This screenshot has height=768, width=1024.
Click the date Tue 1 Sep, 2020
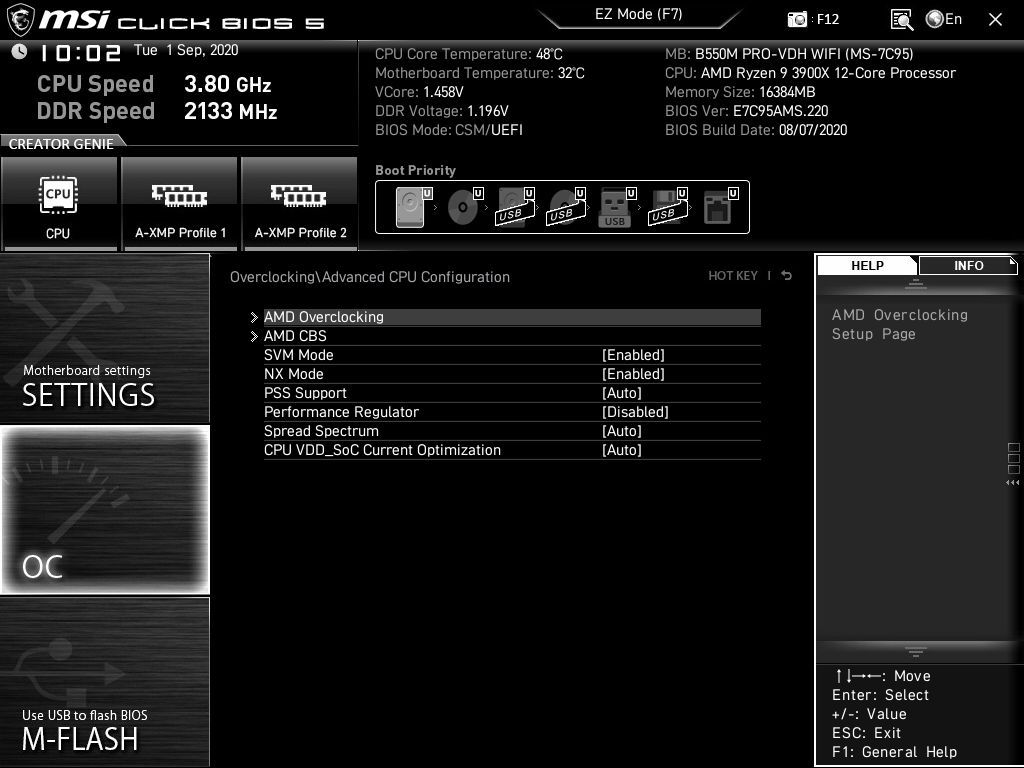point(186,50)
